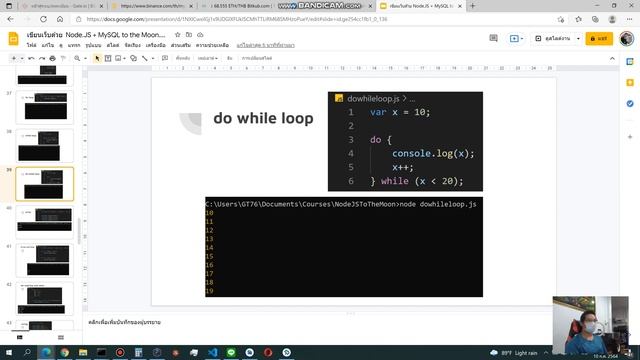Image resolution: width=640 pixels, height=360 pixels.
Task: Open a new browser tab
Action: click(x=472, y=6)
